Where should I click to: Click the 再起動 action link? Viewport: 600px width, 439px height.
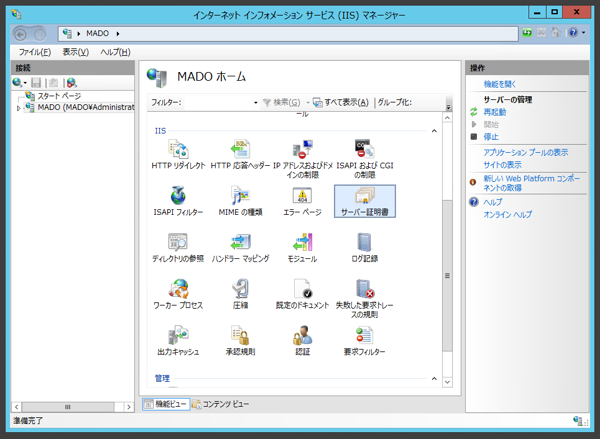coord(494,112)
